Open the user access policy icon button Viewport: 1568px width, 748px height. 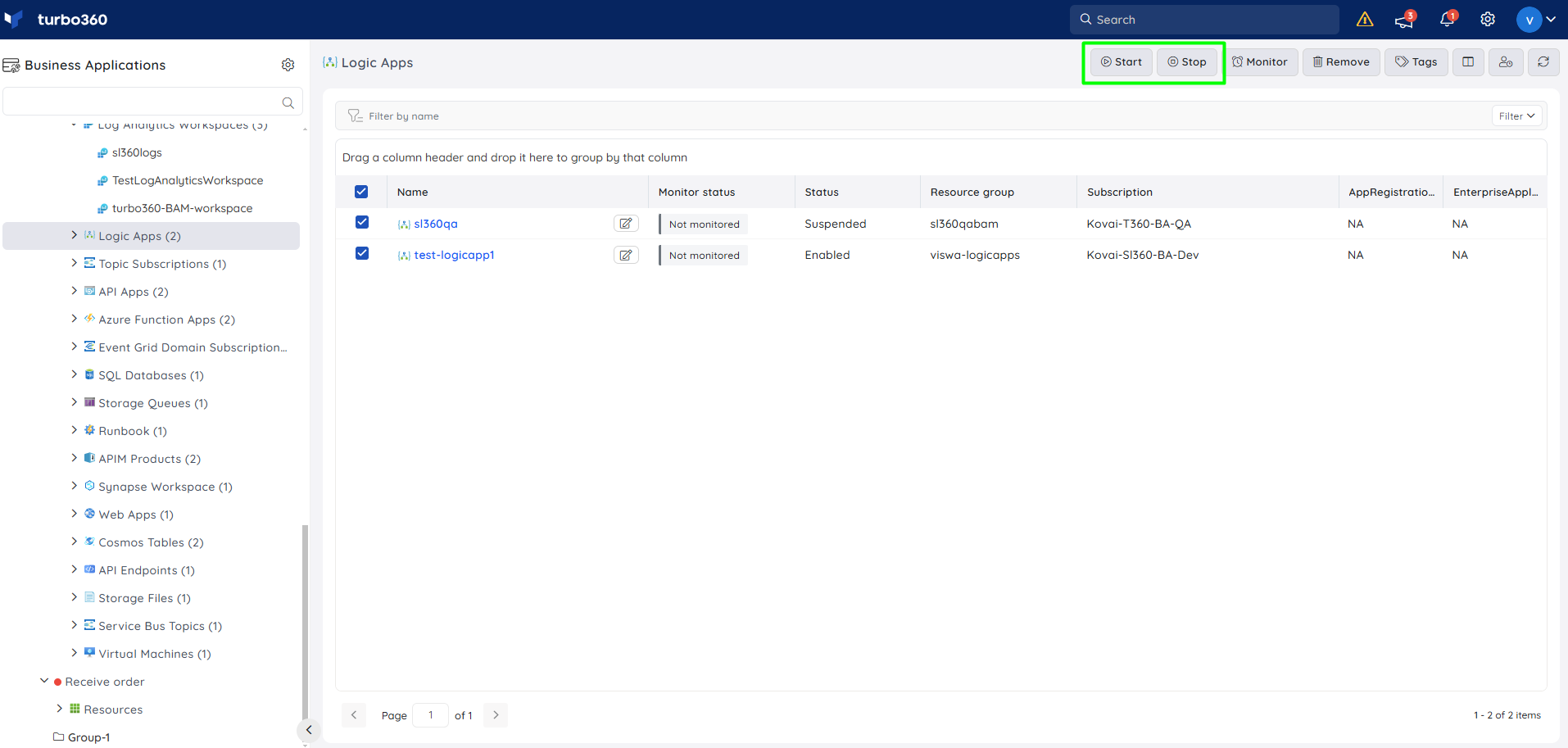(1506, 61)
